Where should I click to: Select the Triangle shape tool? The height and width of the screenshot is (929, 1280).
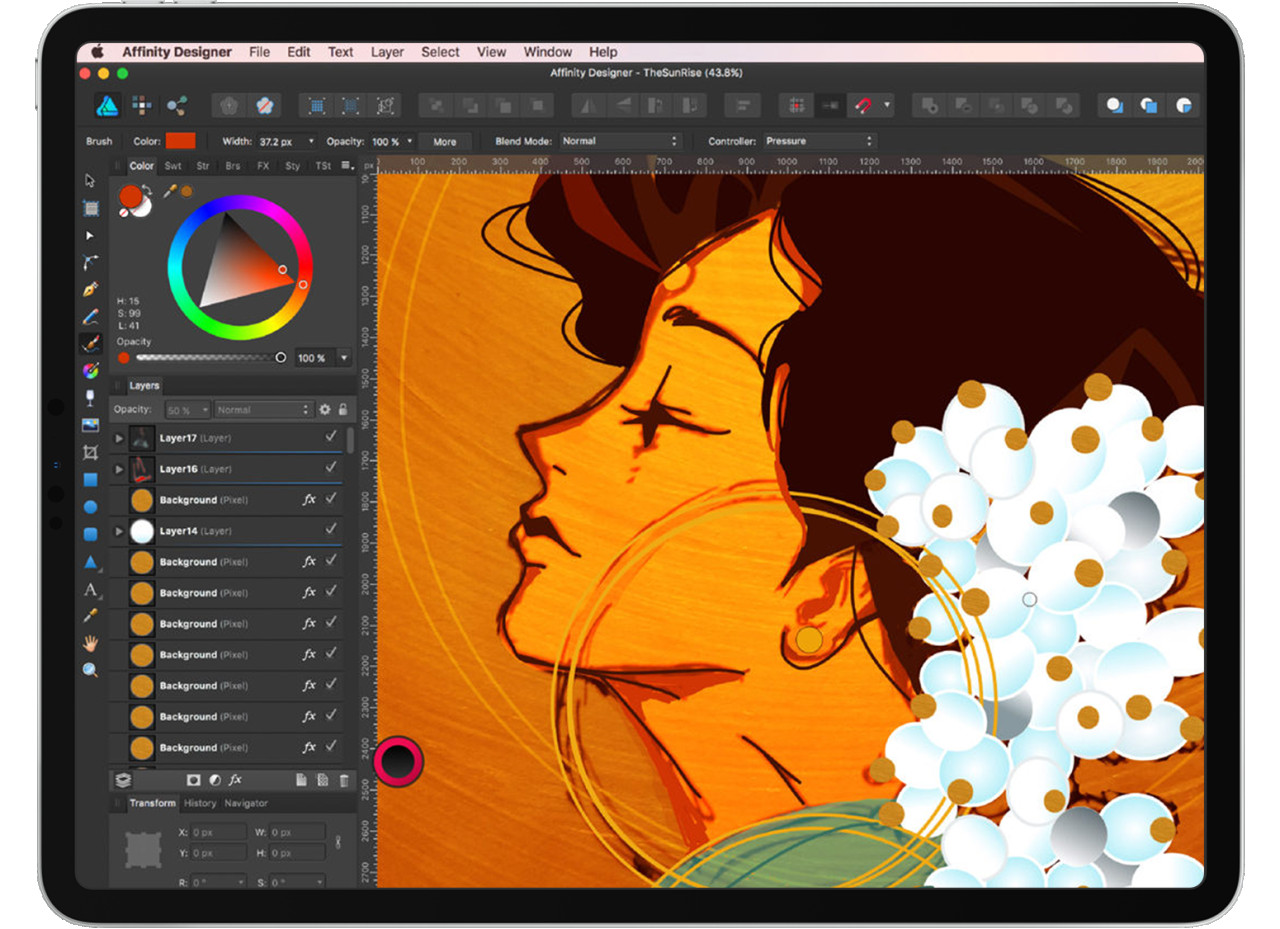(90, 562)
